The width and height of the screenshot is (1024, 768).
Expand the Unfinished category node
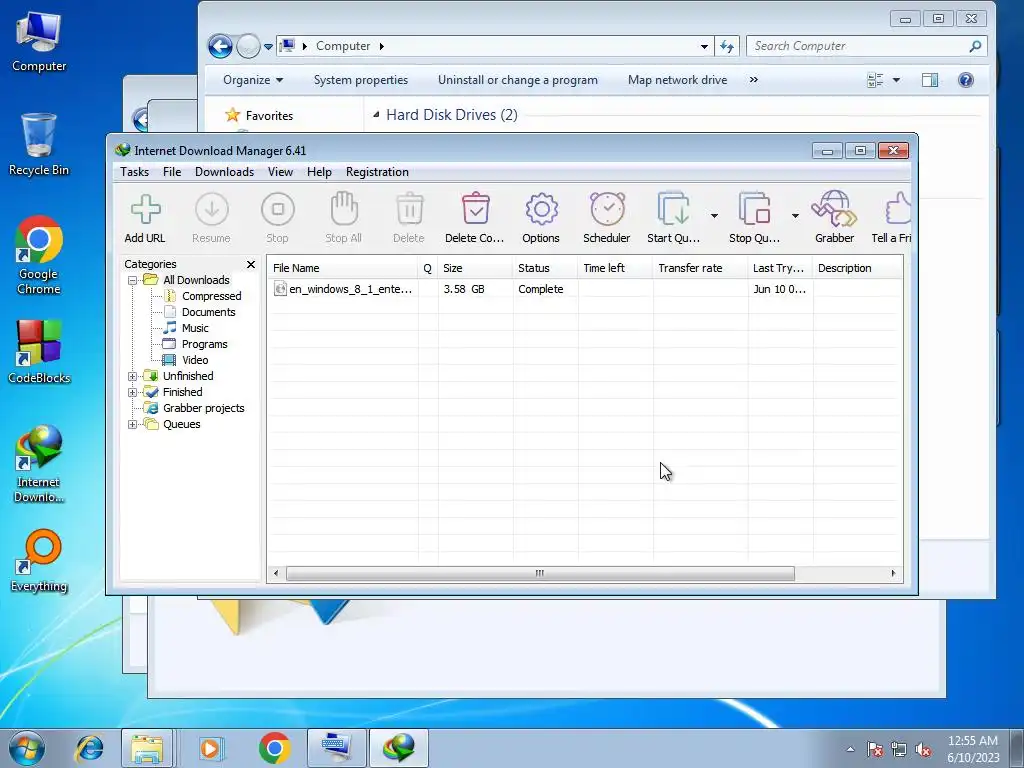[x=133, y=376]
